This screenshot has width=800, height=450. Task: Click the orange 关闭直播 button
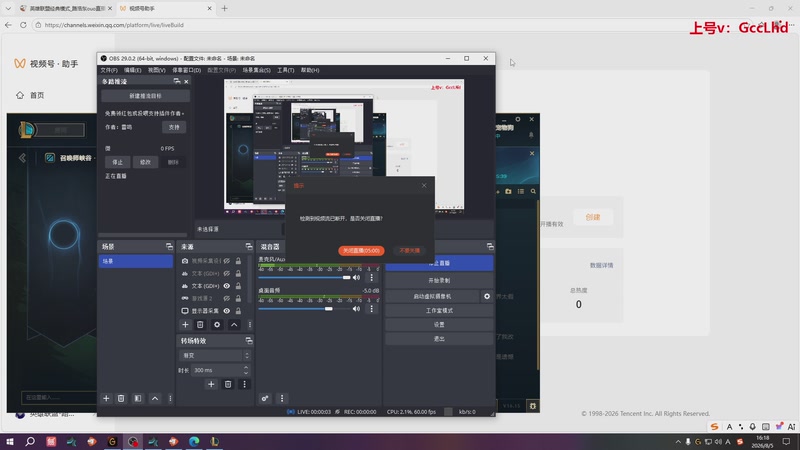coord(361,251)
